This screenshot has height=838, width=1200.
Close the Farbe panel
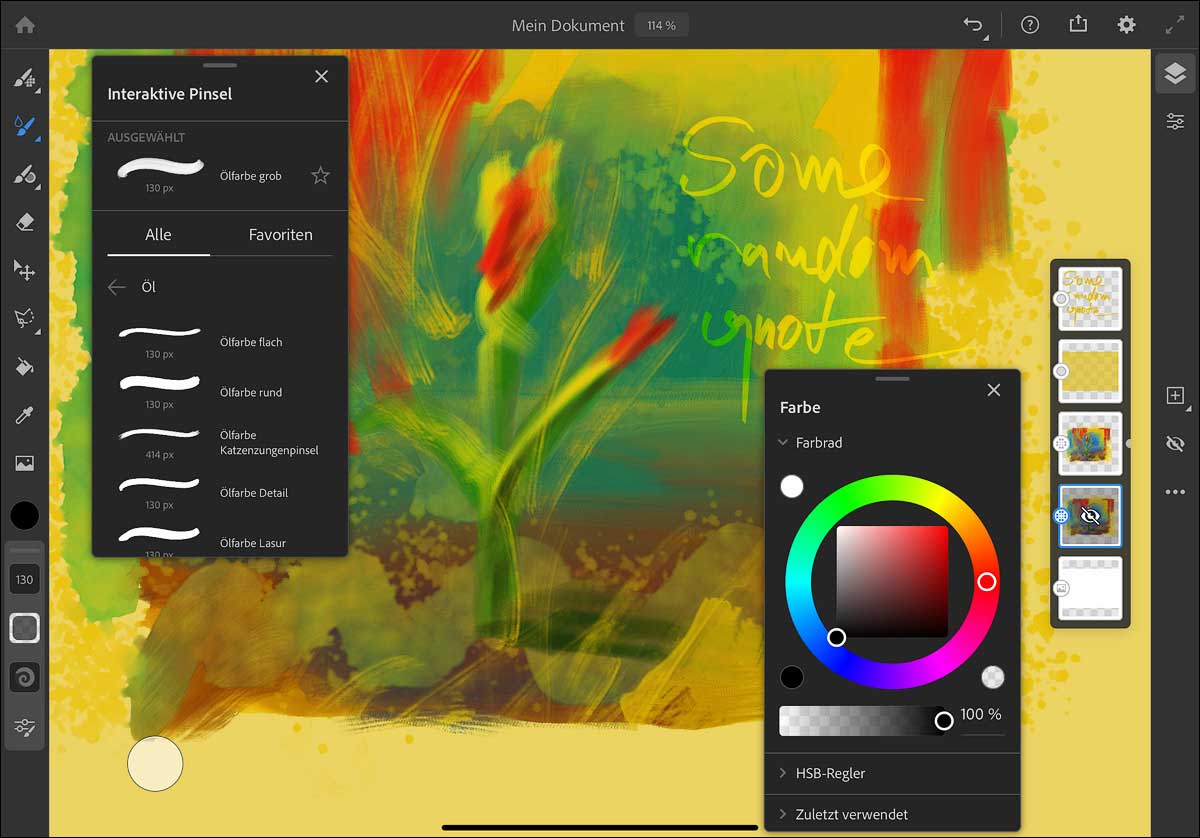pyautogui.click(x=994, y=390)
